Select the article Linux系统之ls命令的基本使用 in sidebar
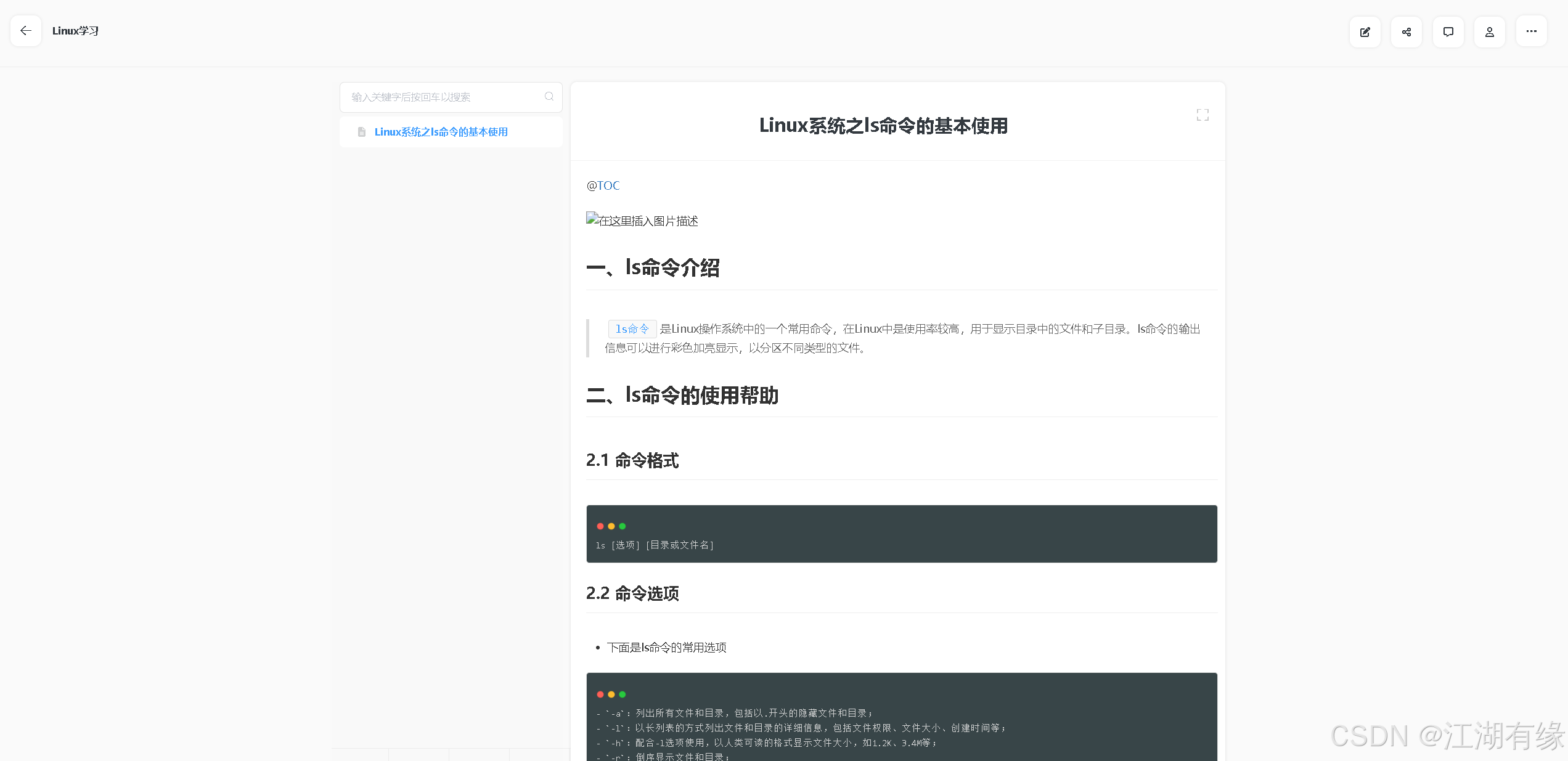Viewport: 1568px width, 761px height. point(441,131)
